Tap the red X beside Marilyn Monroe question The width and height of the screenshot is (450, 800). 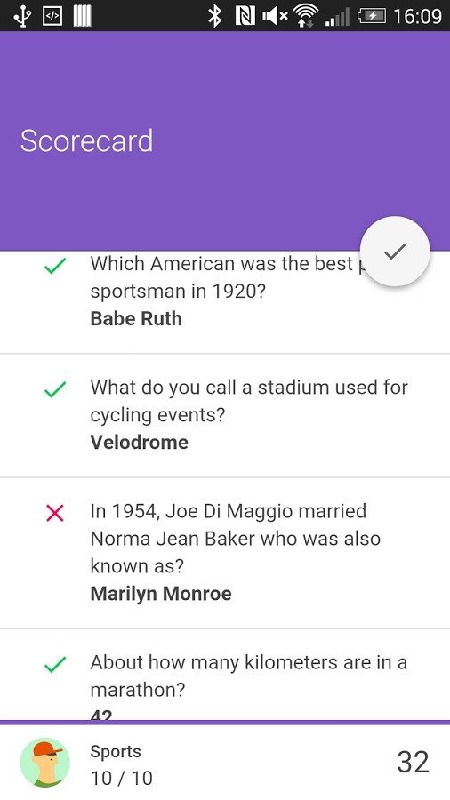point(55,513)
